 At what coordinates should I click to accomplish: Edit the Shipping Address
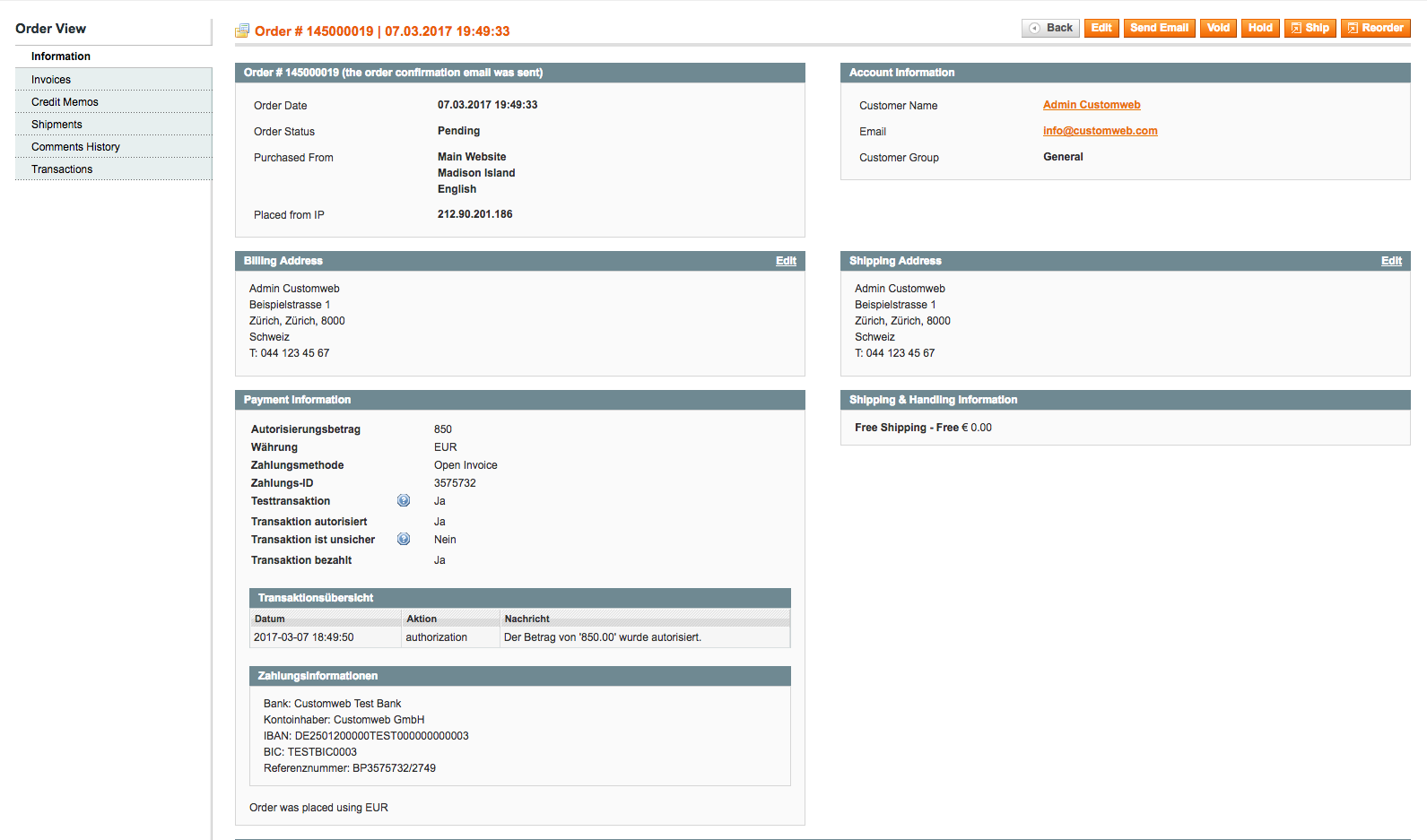tap(1391, 261)
